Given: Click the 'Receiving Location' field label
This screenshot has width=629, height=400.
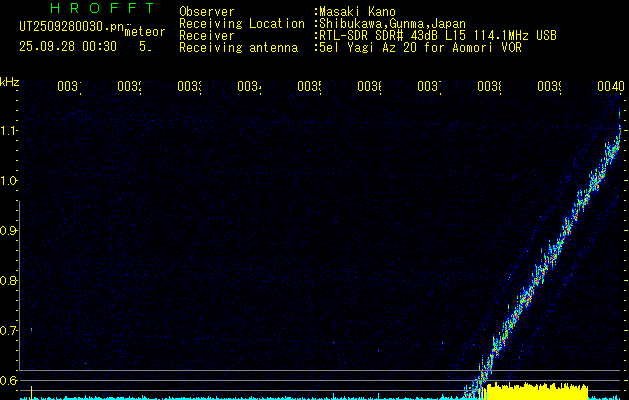Looking at the screenshot, I should click(x=242, y=23).
